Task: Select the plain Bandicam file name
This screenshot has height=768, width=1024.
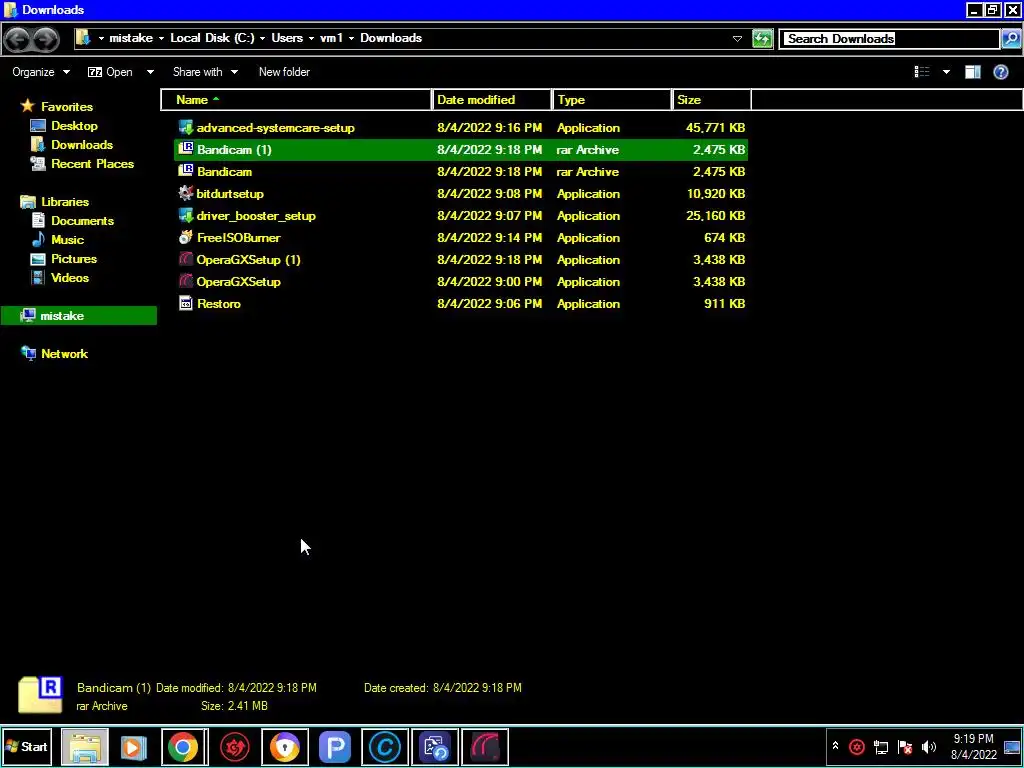Action: coord(224,171)
